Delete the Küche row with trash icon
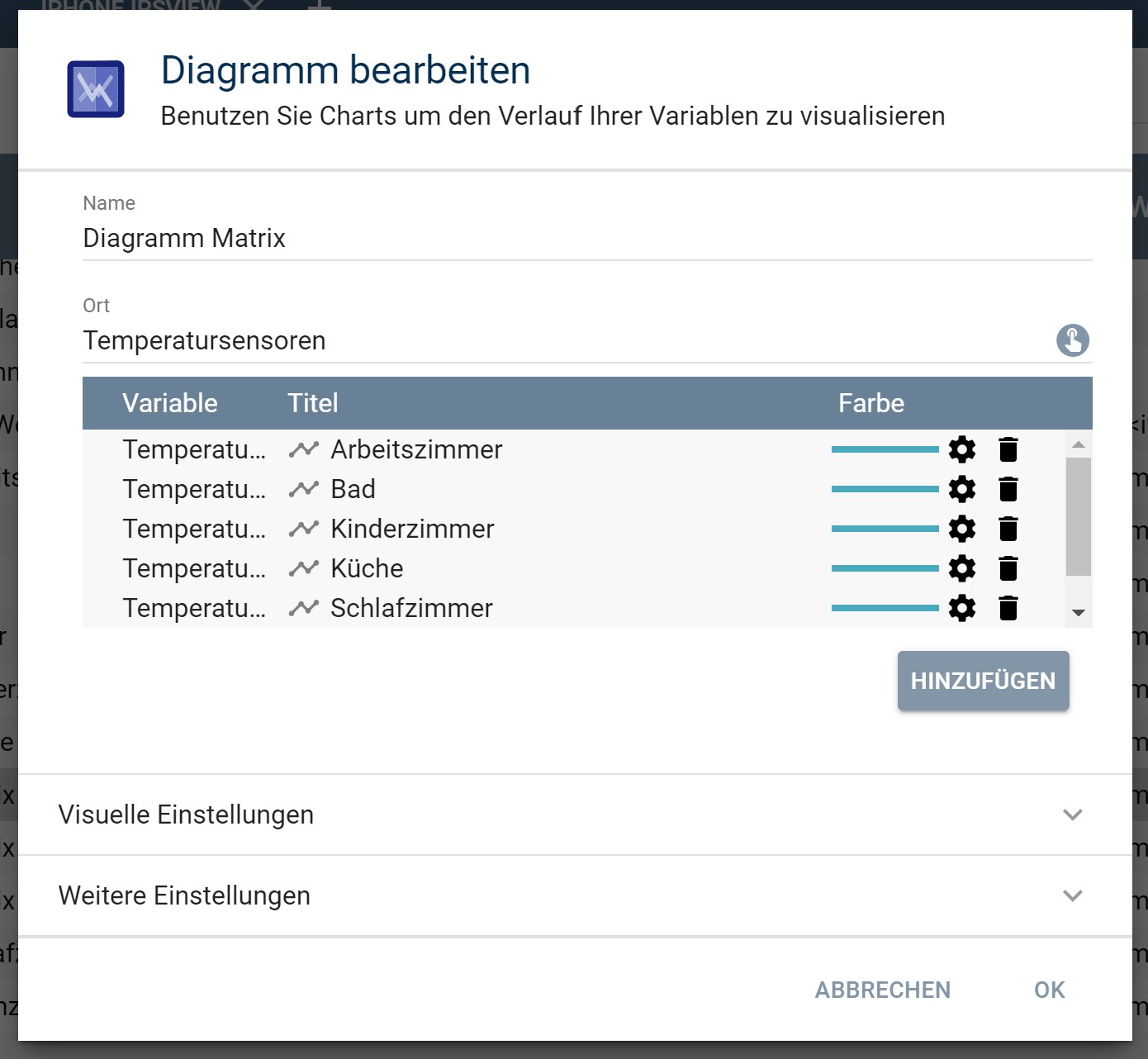 [1008, 568]
